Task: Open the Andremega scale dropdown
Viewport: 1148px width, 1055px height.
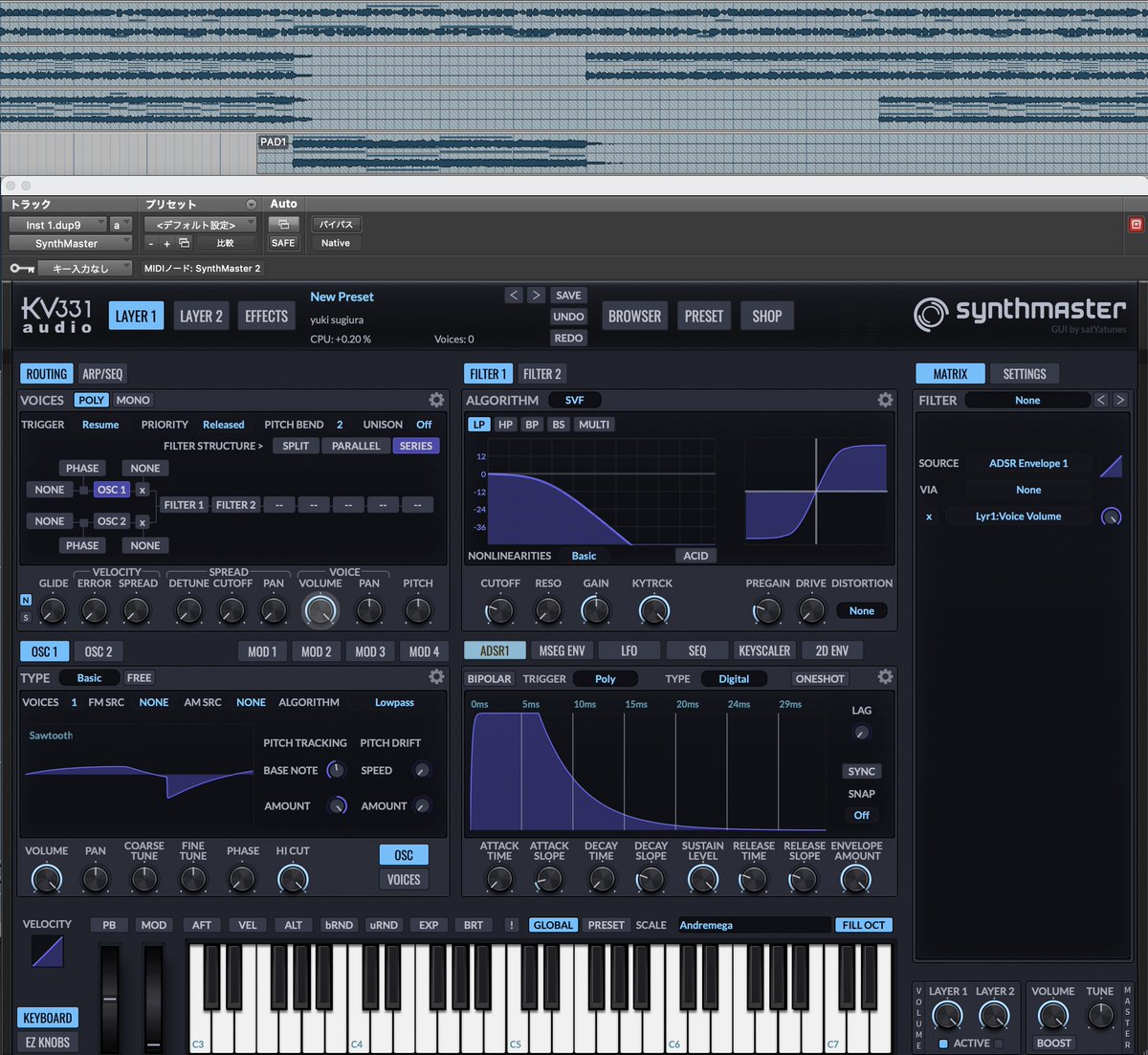Action: click(754, 925)
